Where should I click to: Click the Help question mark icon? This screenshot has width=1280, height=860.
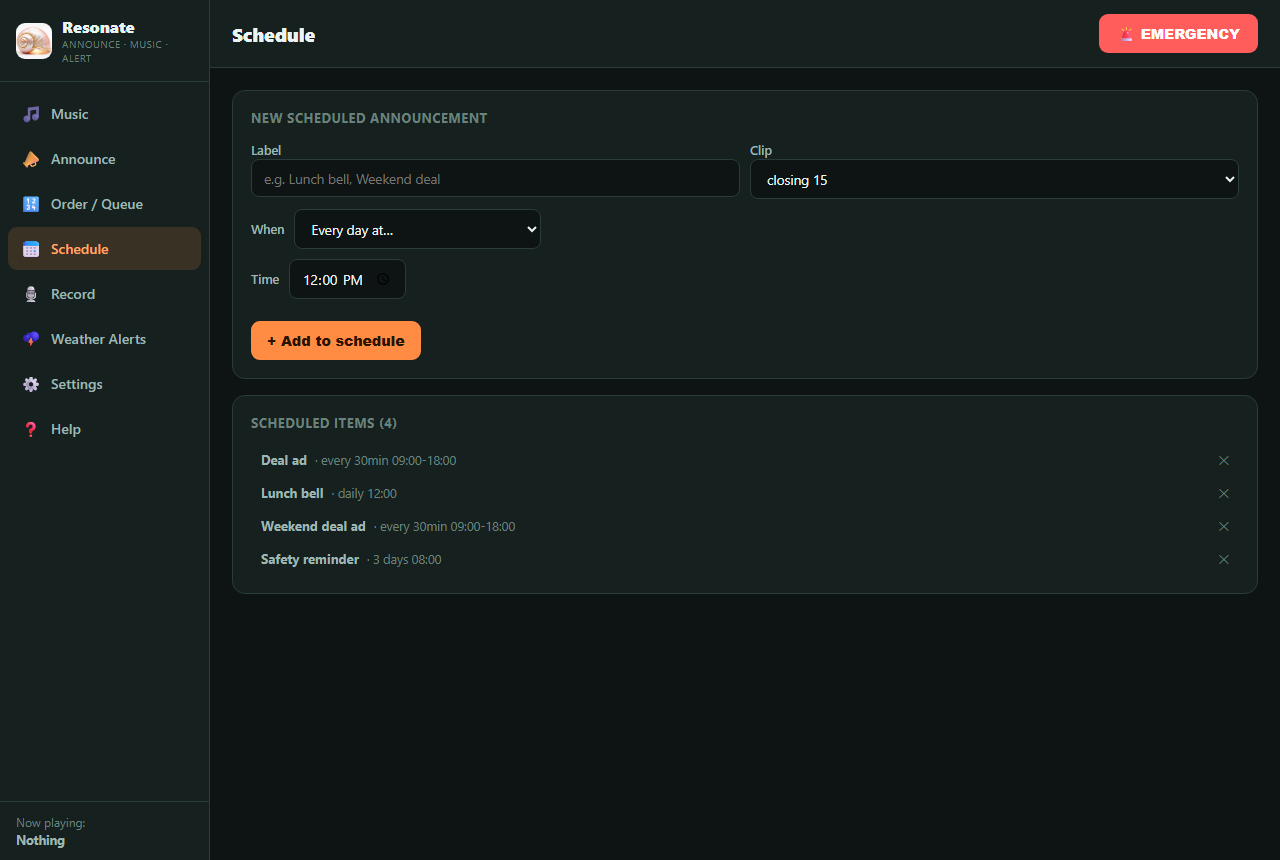click(x=31, y=429)
